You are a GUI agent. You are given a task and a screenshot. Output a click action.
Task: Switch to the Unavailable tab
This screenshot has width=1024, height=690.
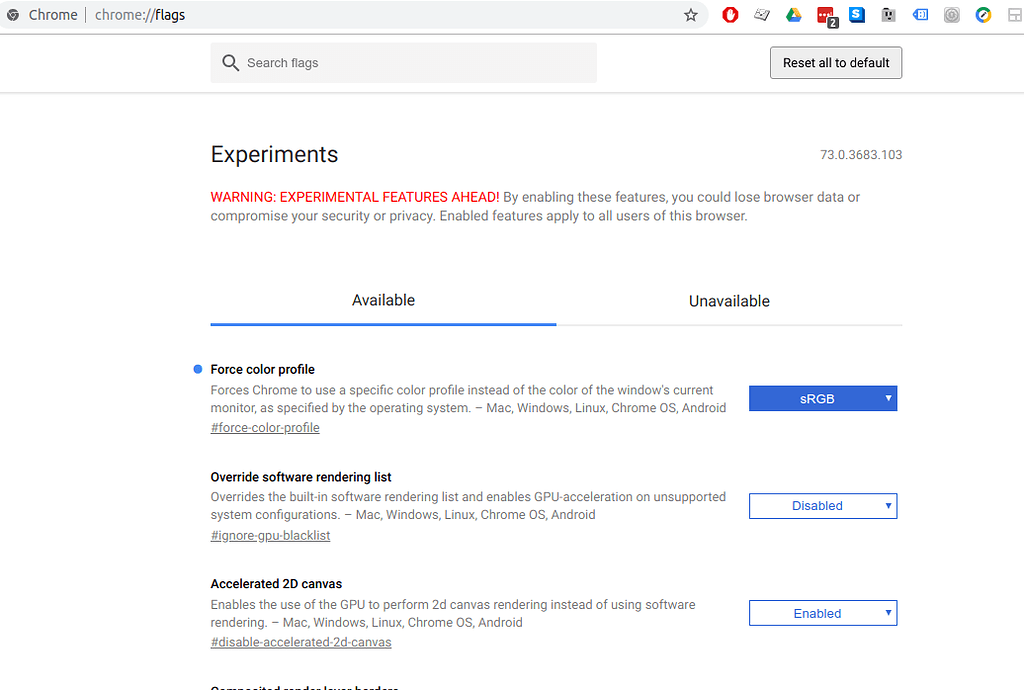coord(729,301)
